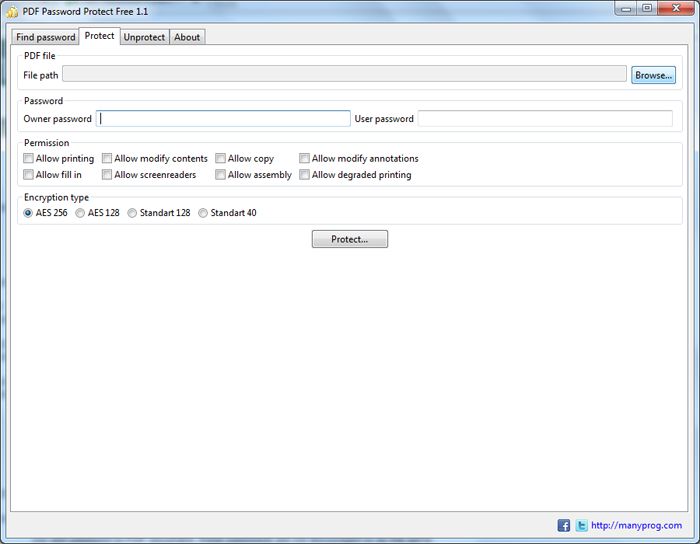700x544 pixels.
Task: Choose AES 128 encryption
Action: click(x=80, y=213)
